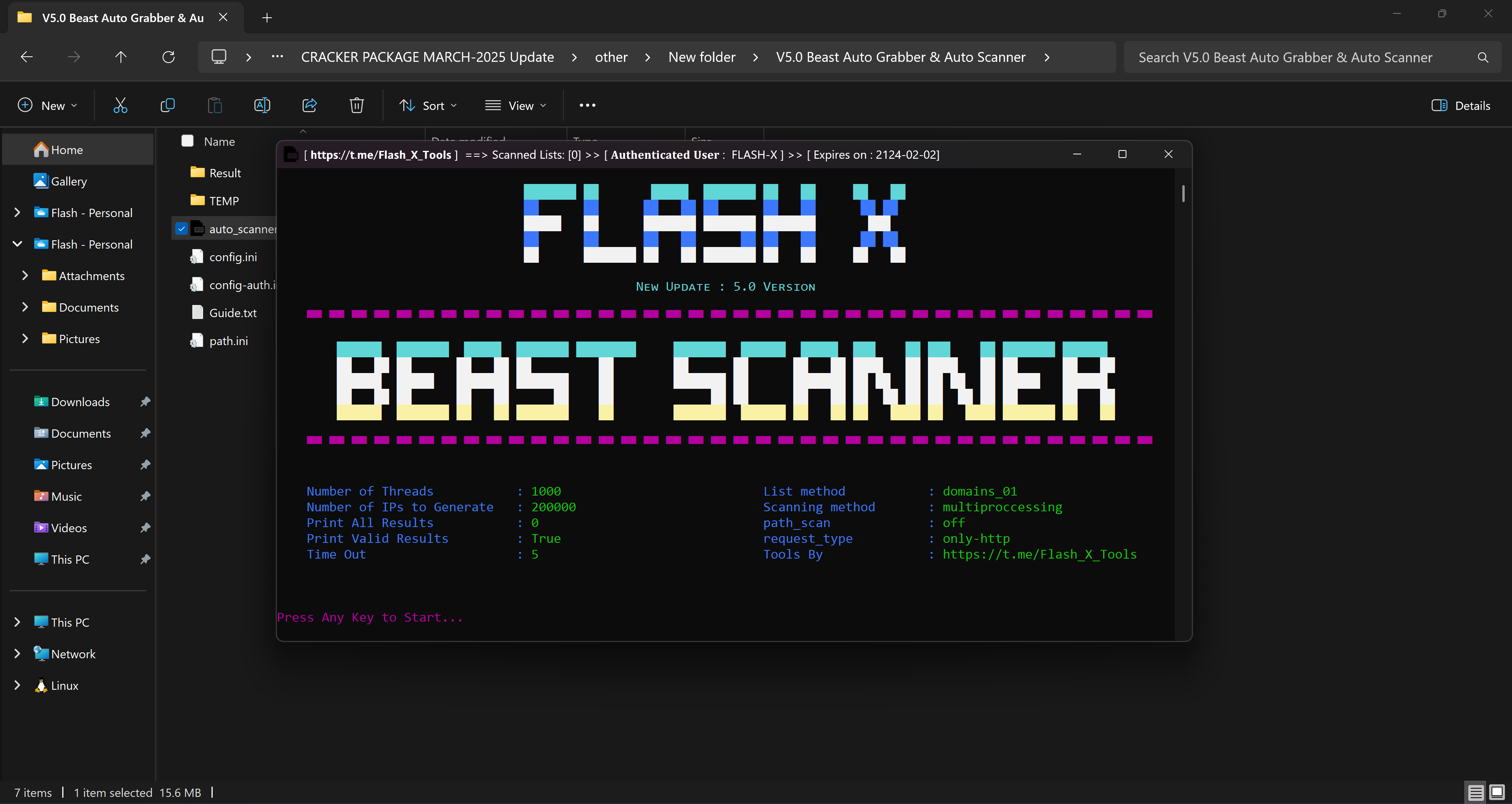Open the Sort options dropdown
Screen dimensions: 1512x804
click(428, 105)
